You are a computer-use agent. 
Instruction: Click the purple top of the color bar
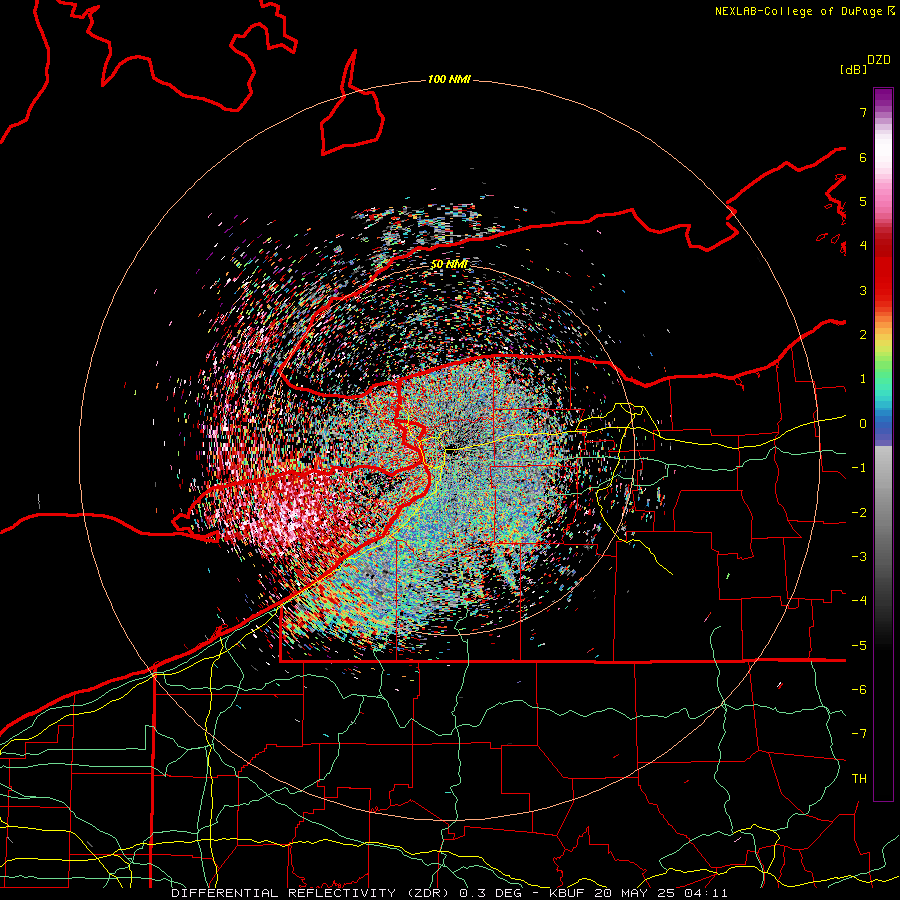tap(883, 98)
